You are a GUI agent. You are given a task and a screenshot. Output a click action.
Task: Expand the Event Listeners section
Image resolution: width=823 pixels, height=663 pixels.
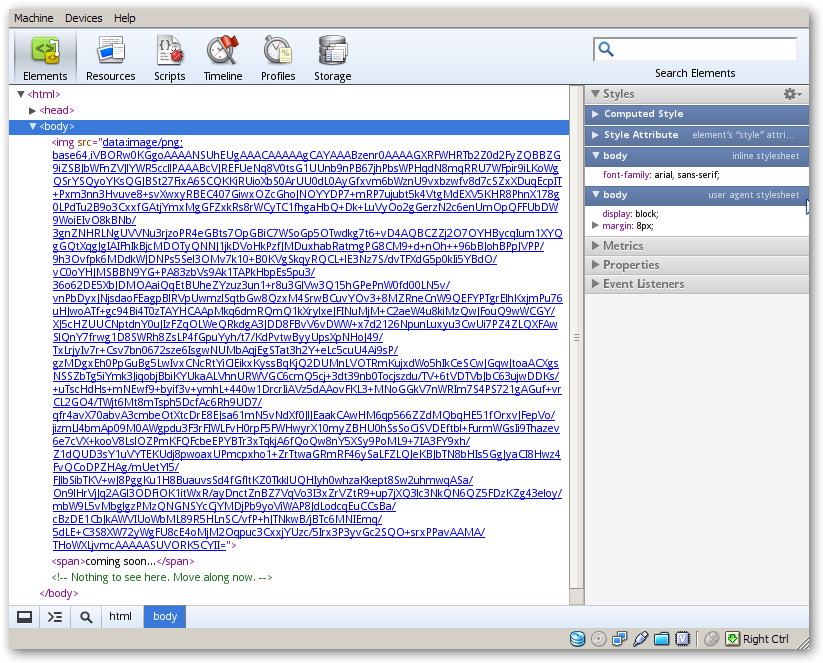click(x=596, y=284)
